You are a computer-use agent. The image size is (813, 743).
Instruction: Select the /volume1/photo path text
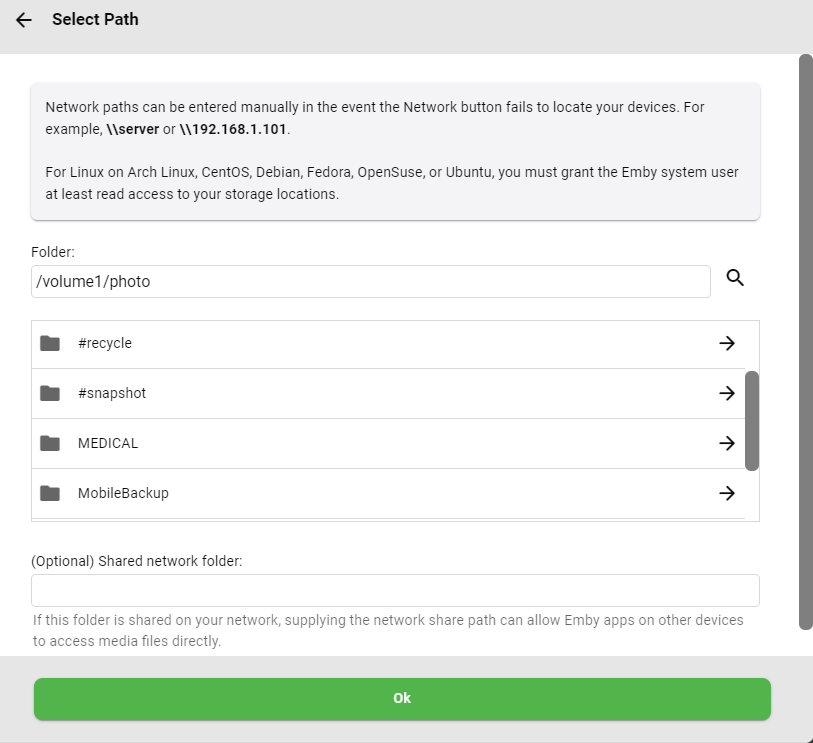click(x=92, y=281)
